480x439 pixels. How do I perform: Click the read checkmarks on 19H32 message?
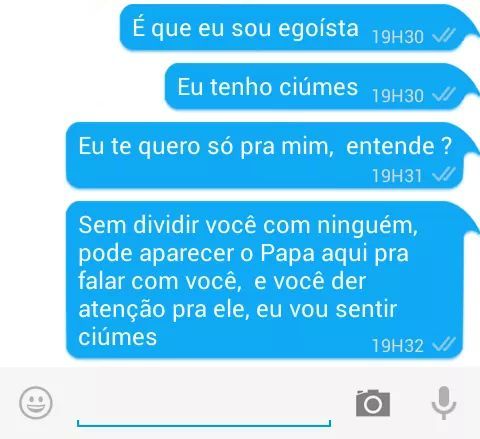point(444,344)
